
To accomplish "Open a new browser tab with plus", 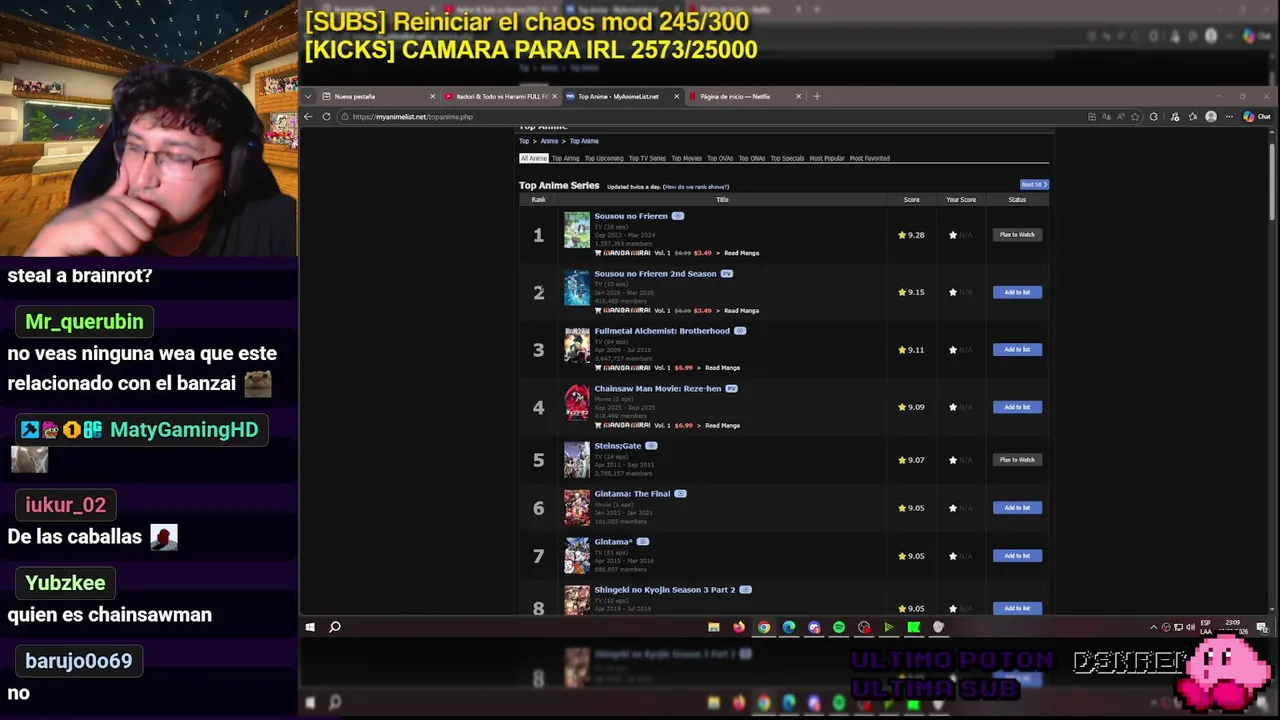I will 817,97.
